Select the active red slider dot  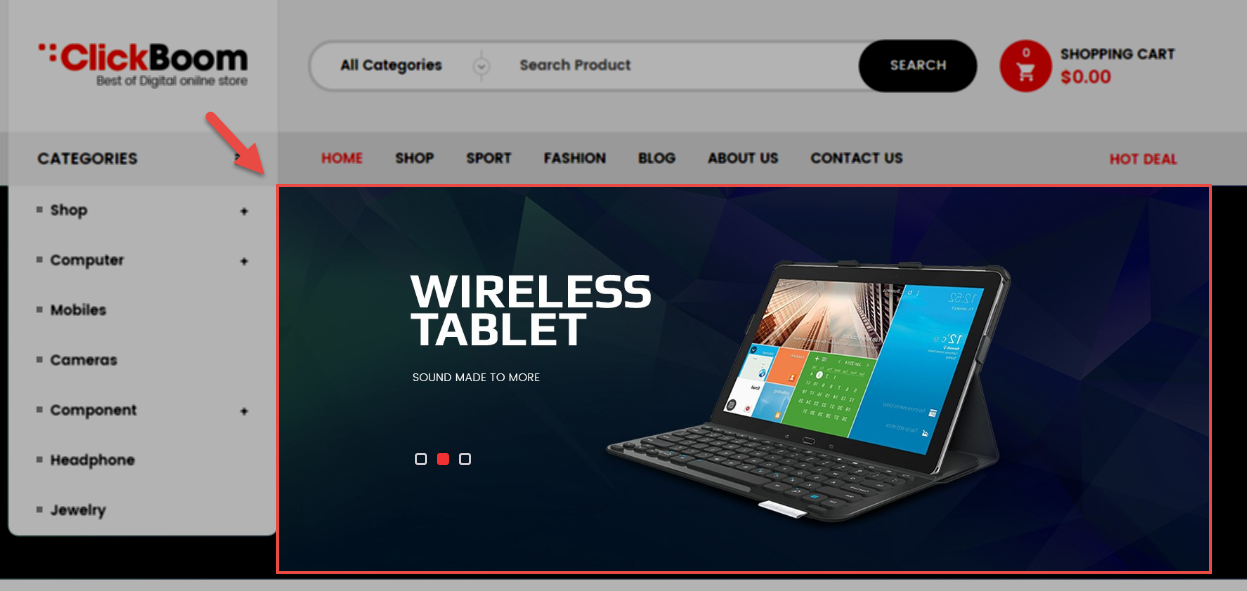click(x=443, y=459)
